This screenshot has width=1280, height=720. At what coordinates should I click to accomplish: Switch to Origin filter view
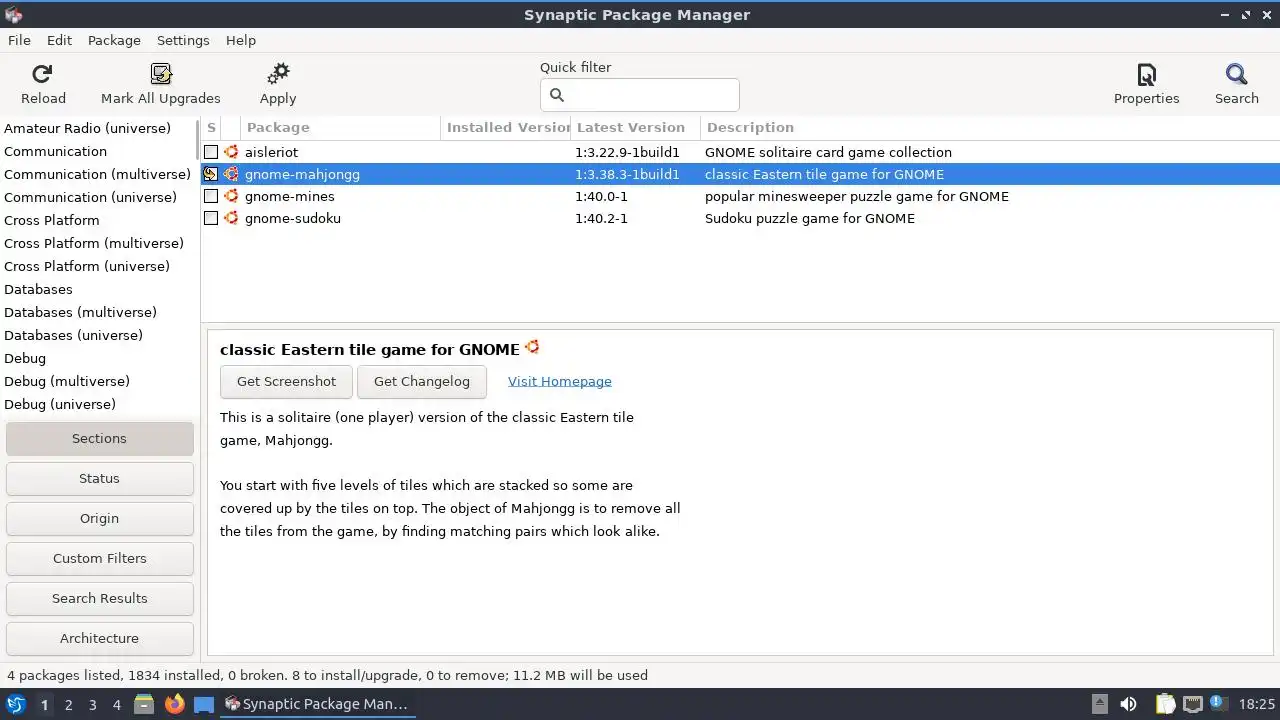pos(99,518)
